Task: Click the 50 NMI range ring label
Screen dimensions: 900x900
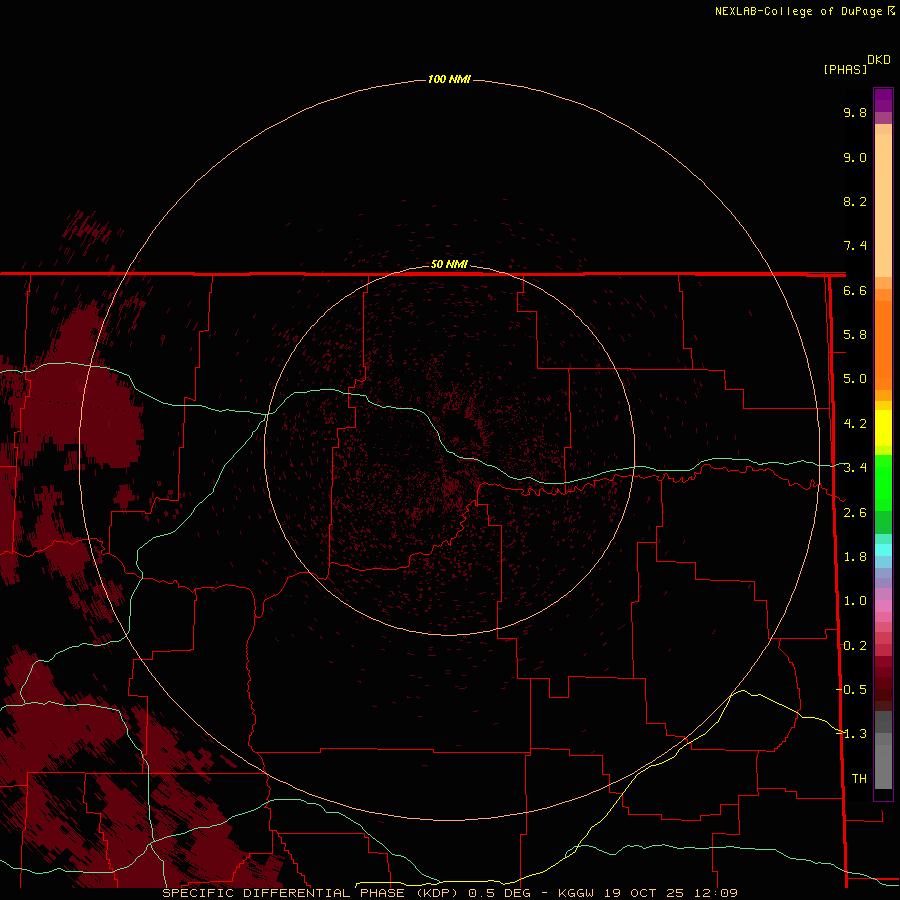Action: (x=449, y=264)
